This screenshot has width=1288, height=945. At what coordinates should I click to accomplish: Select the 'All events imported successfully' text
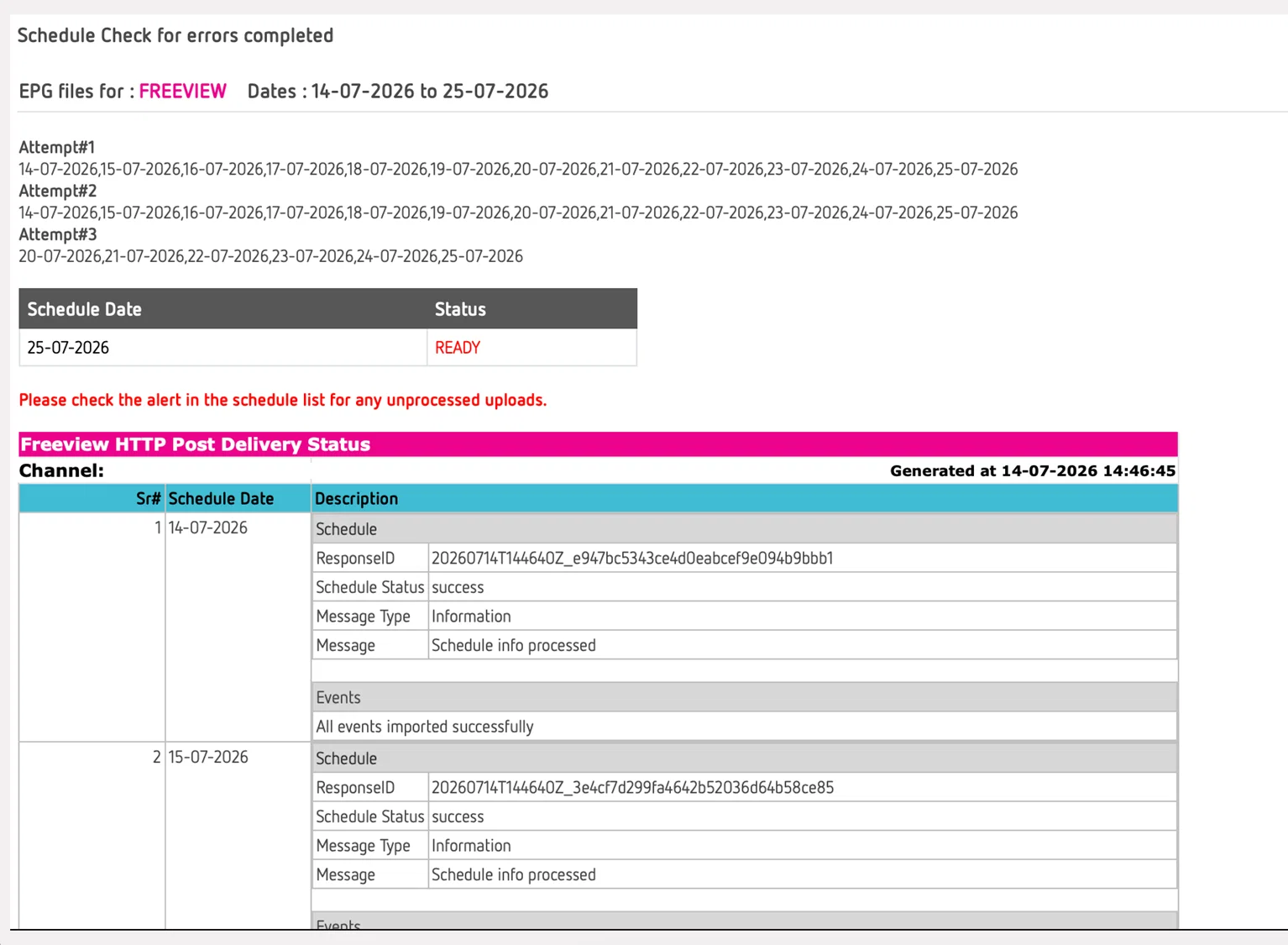tap(425, 727)
